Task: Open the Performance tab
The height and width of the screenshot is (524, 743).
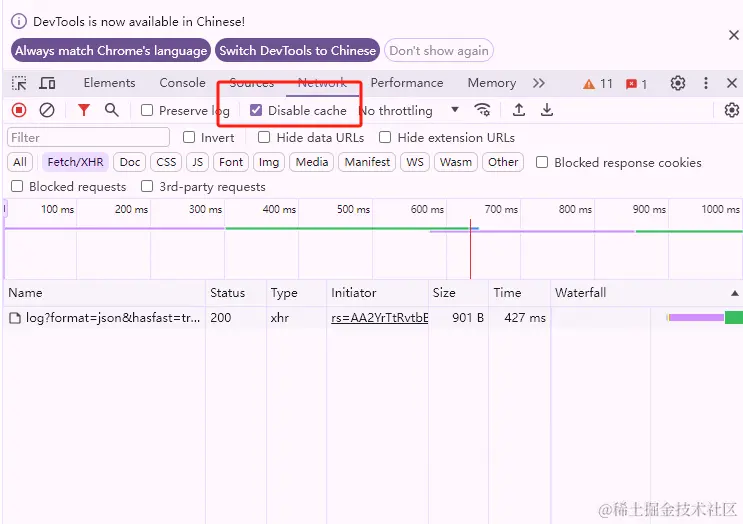Action: coord(407,83)
